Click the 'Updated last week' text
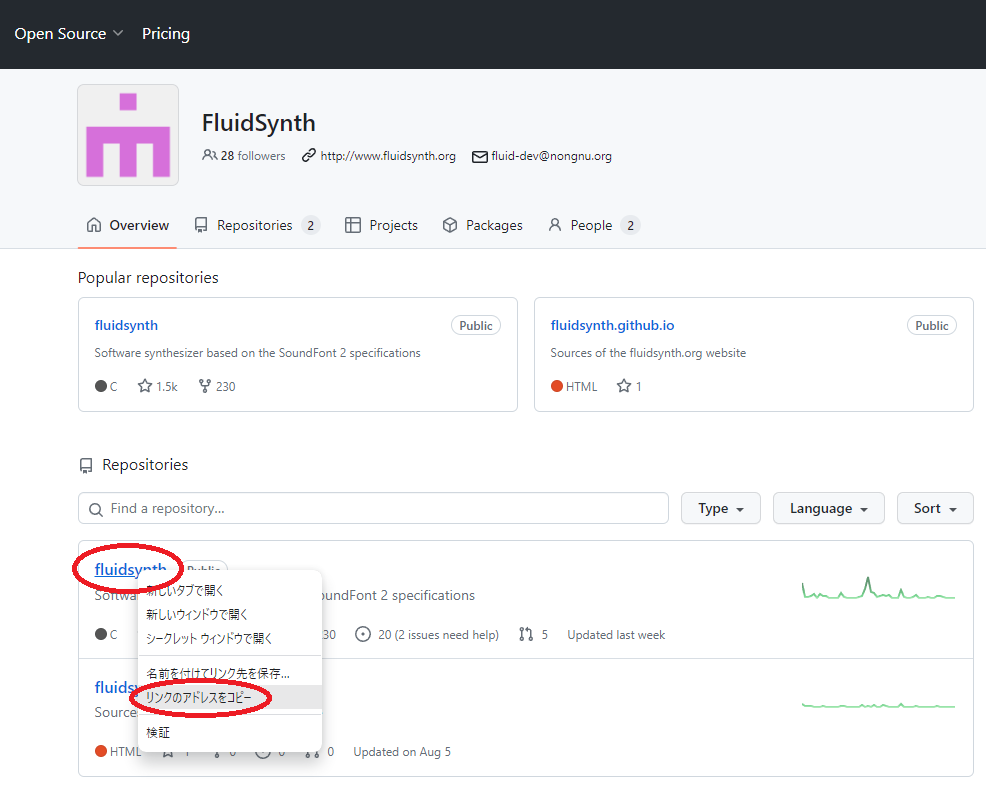 [x=616, y=635]
